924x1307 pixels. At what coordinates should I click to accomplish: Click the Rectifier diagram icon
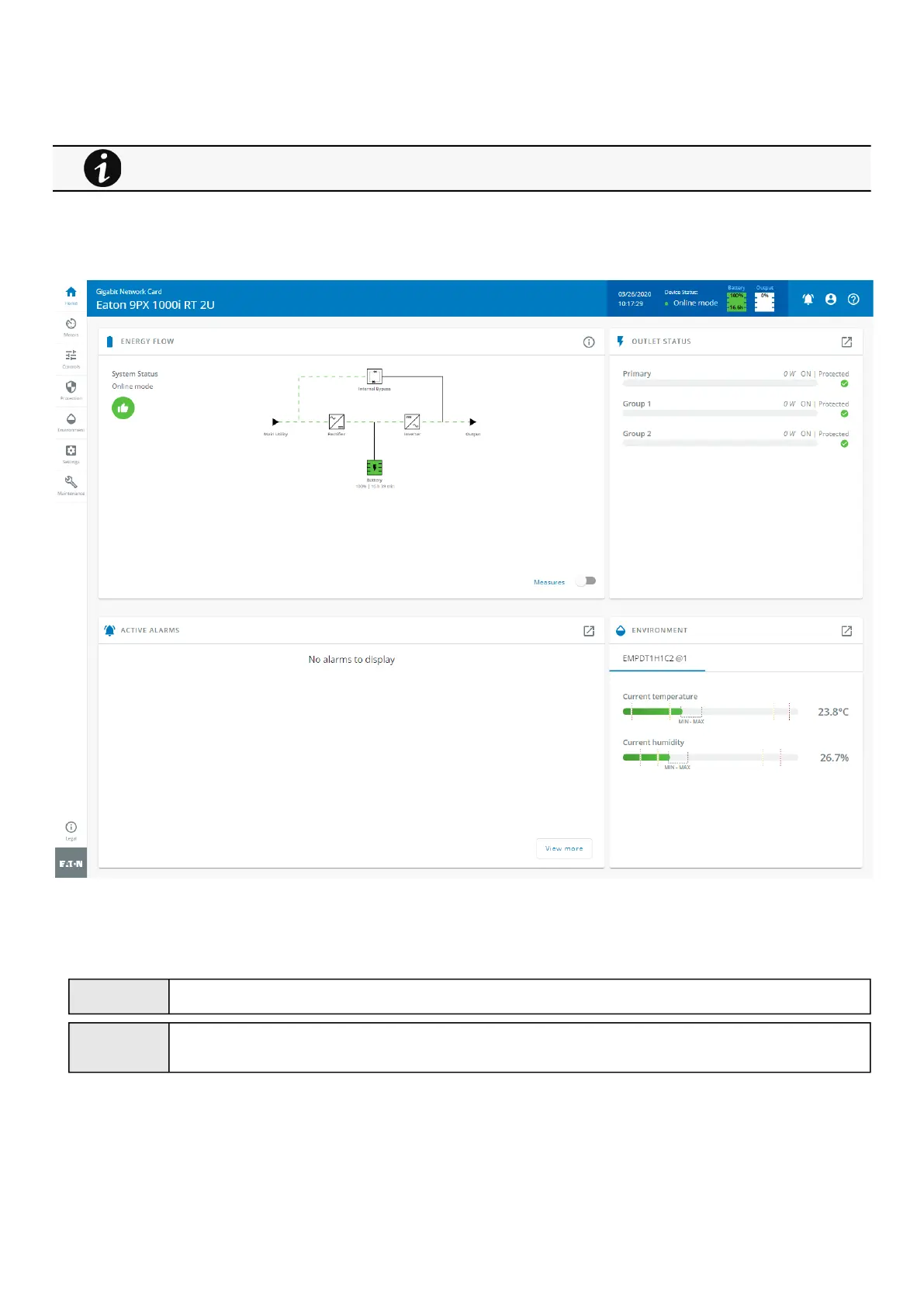[x=336, y=422]
